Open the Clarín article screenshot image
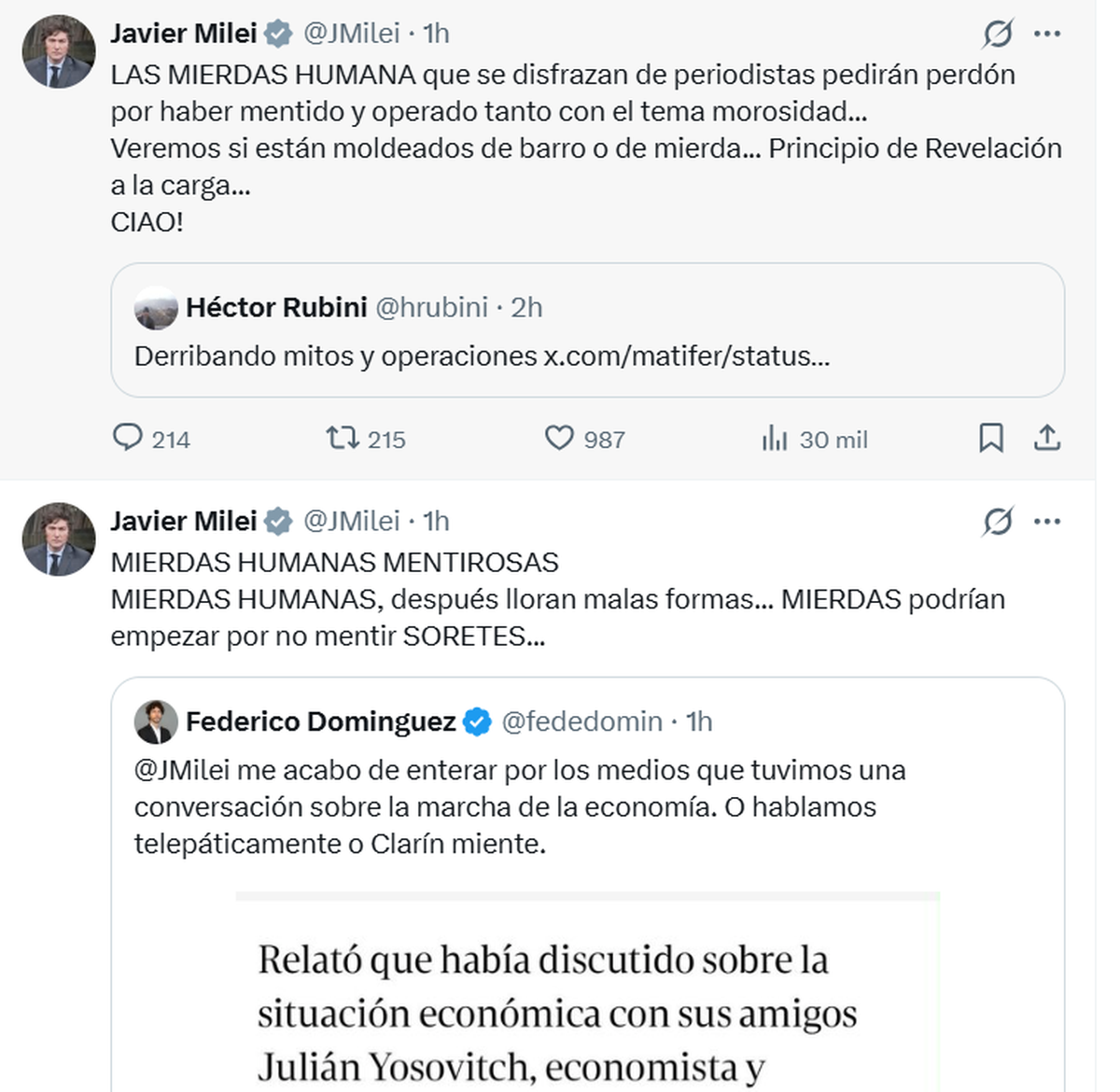Viewport: 1120px width, 1092px height. coord(588,991)
